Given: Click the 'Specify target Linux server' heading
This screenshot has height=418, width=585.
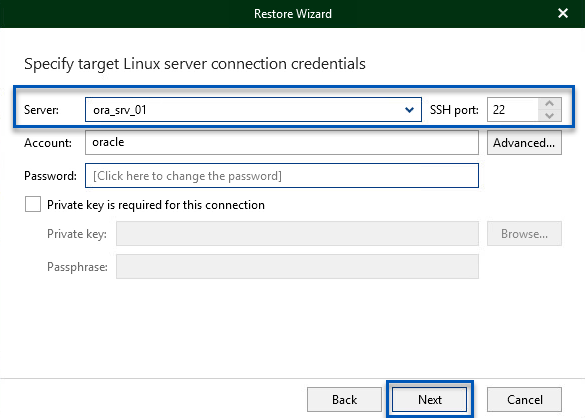Looking at the screenshot, I should pos(195,64).
